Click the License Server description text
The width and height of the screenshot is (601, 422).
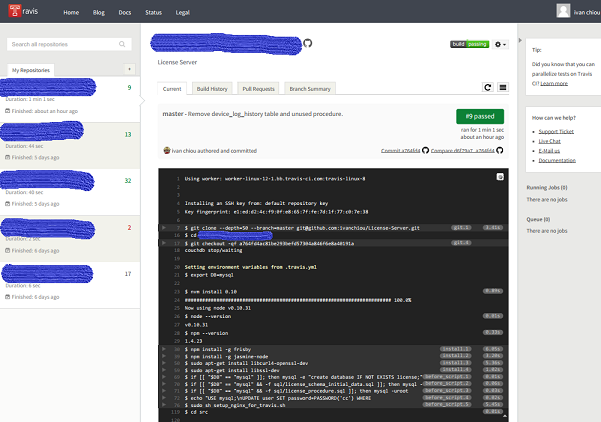coord(177,62)
